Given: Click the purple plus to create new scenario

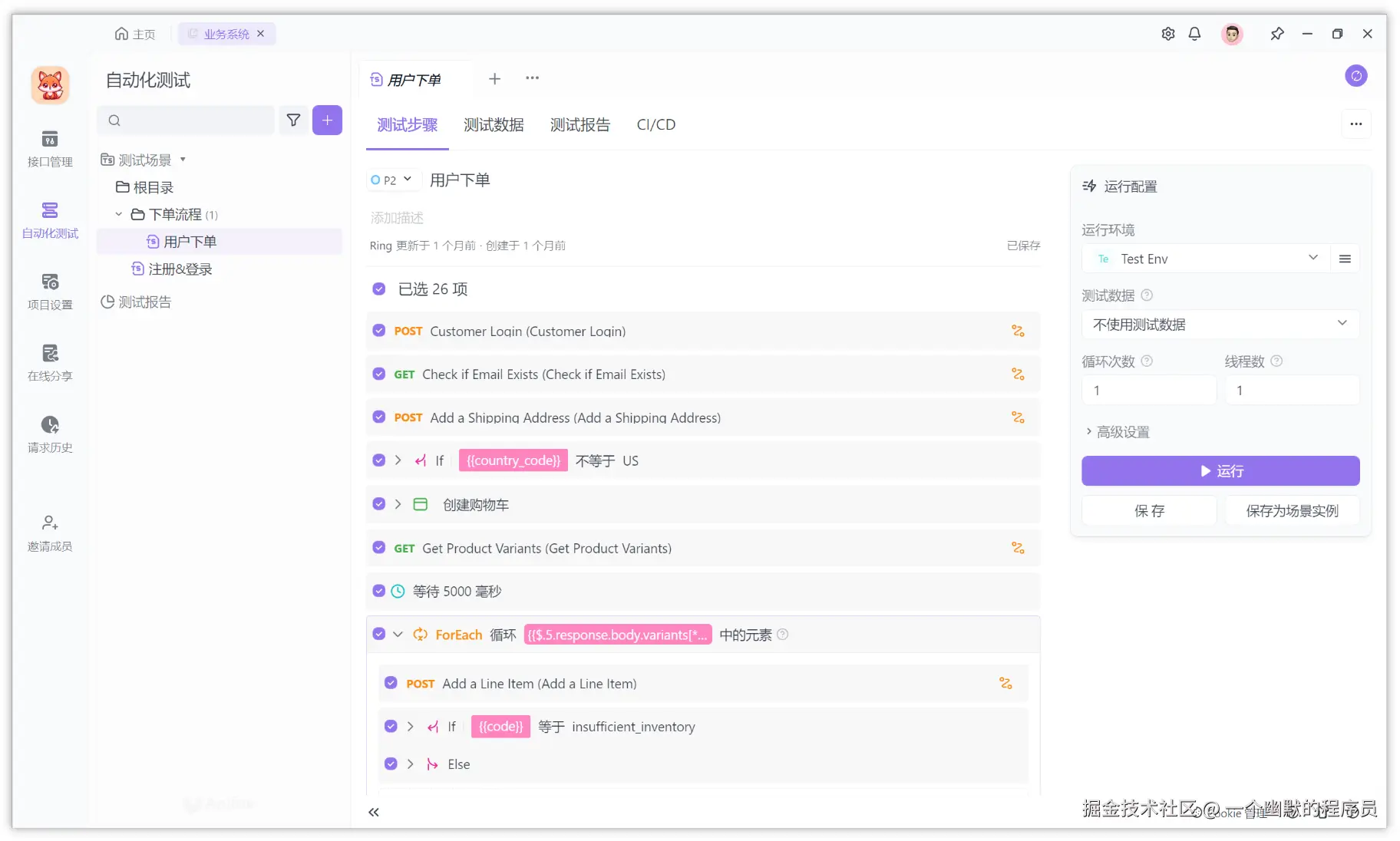Looking at the screenshot, I should click(x=327, y=120).
